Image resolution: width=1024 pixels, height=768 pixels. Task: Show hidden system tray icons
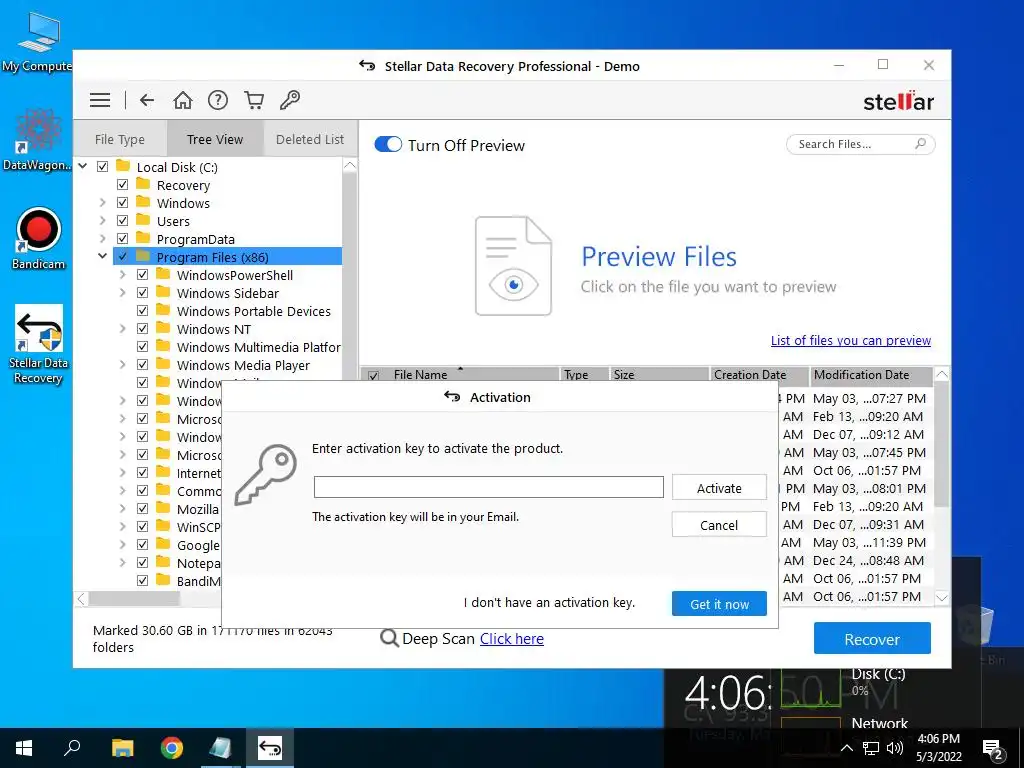point(846,748)
